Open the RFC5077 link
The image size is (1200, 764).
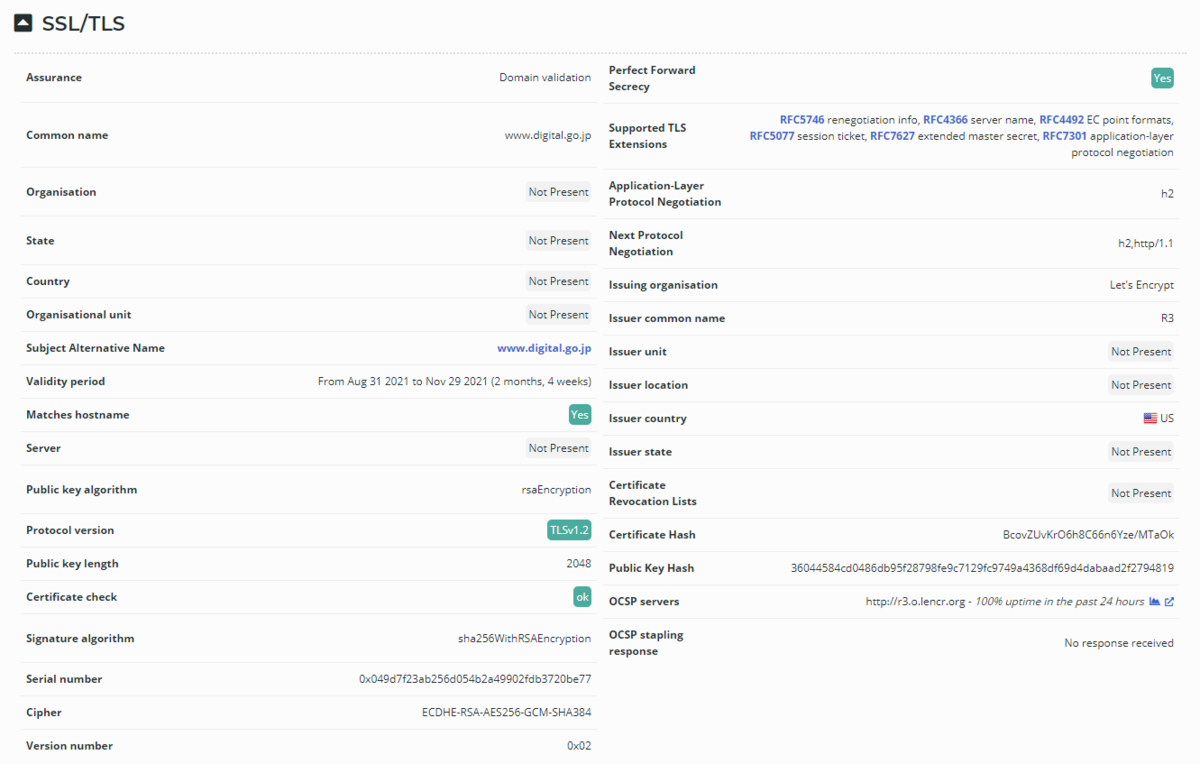[x=772, y=136]
